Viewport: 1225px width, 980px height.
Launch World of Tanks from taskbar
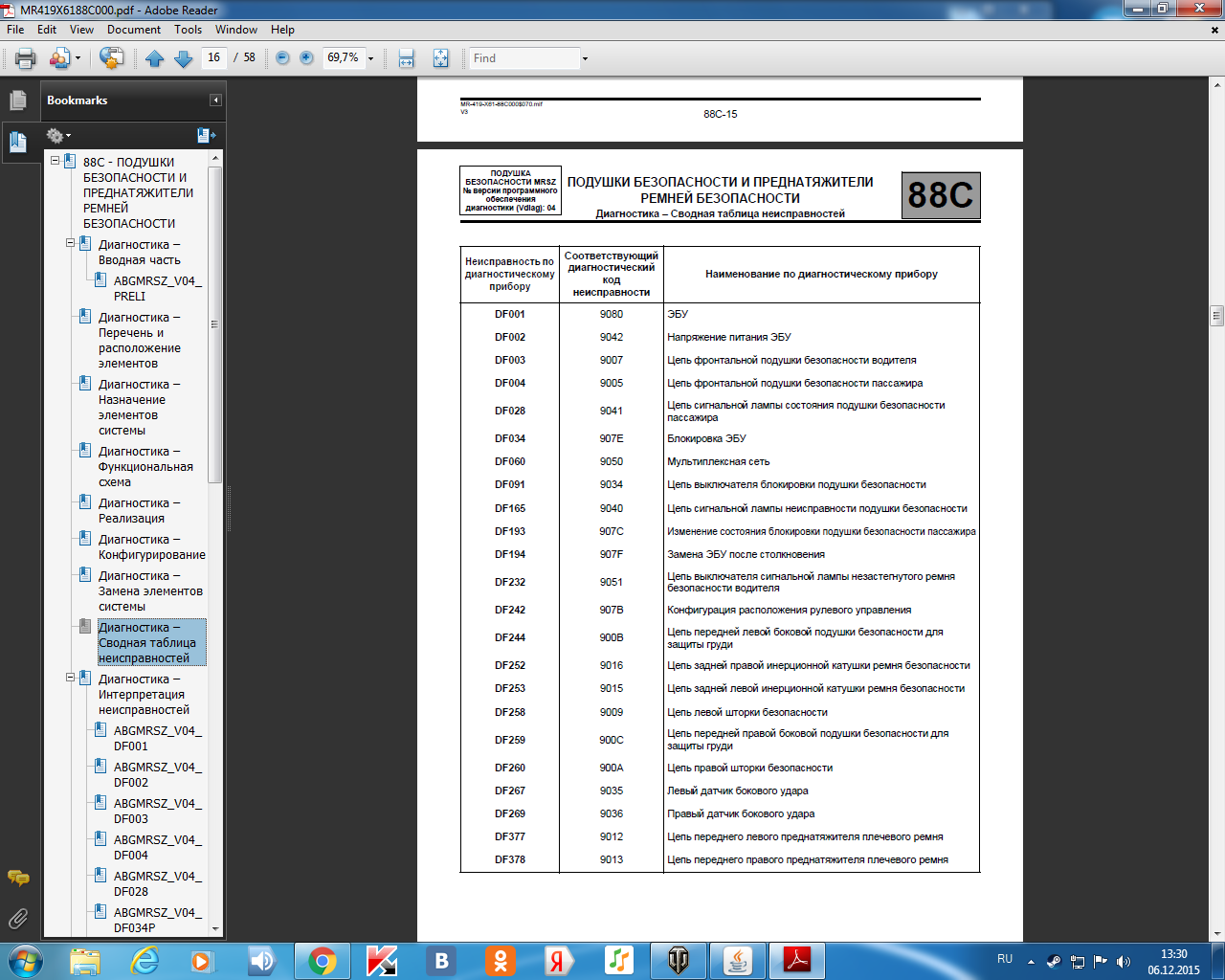point(679,960)
